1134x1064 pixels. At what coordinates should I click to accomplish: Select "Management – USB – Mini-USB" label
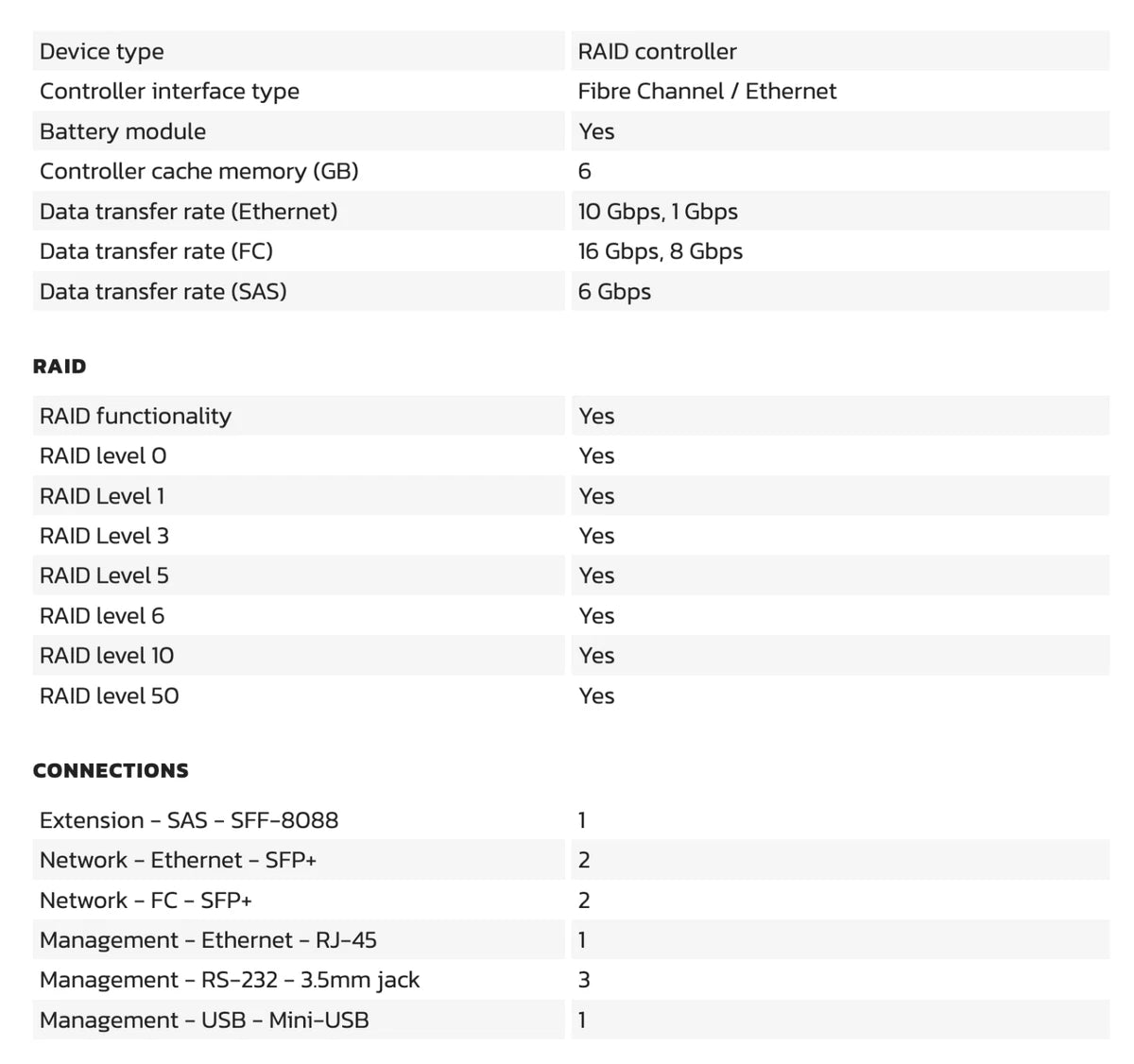click(x=204, y=1021)
